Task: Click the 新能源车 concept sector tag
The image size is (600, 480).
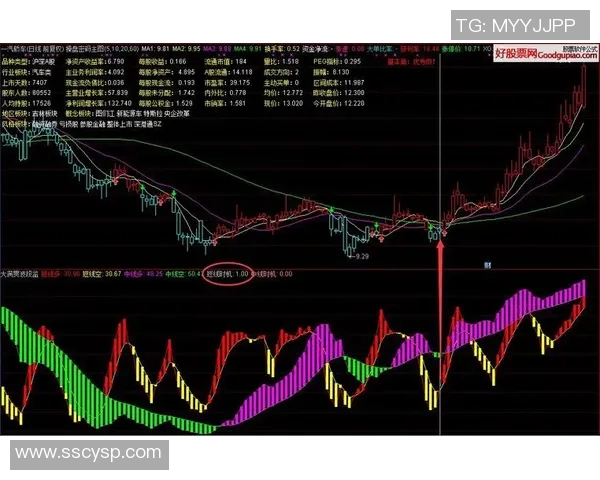Action: tap(129, 114)
